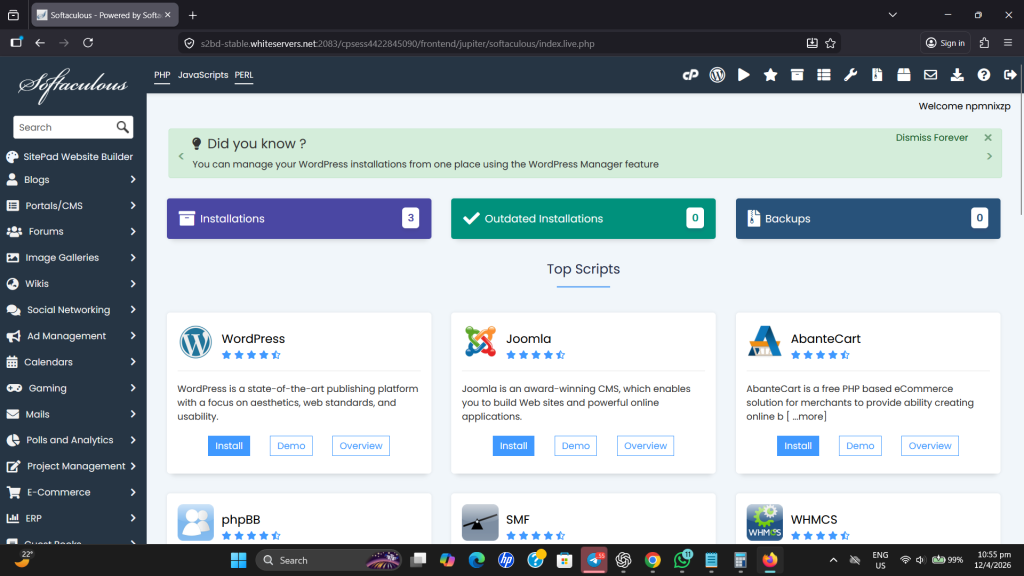The height and width of the screenshot is (576, 1024).
Task: Click the search magnifier icon in sidebar
Action: point(123,127)
